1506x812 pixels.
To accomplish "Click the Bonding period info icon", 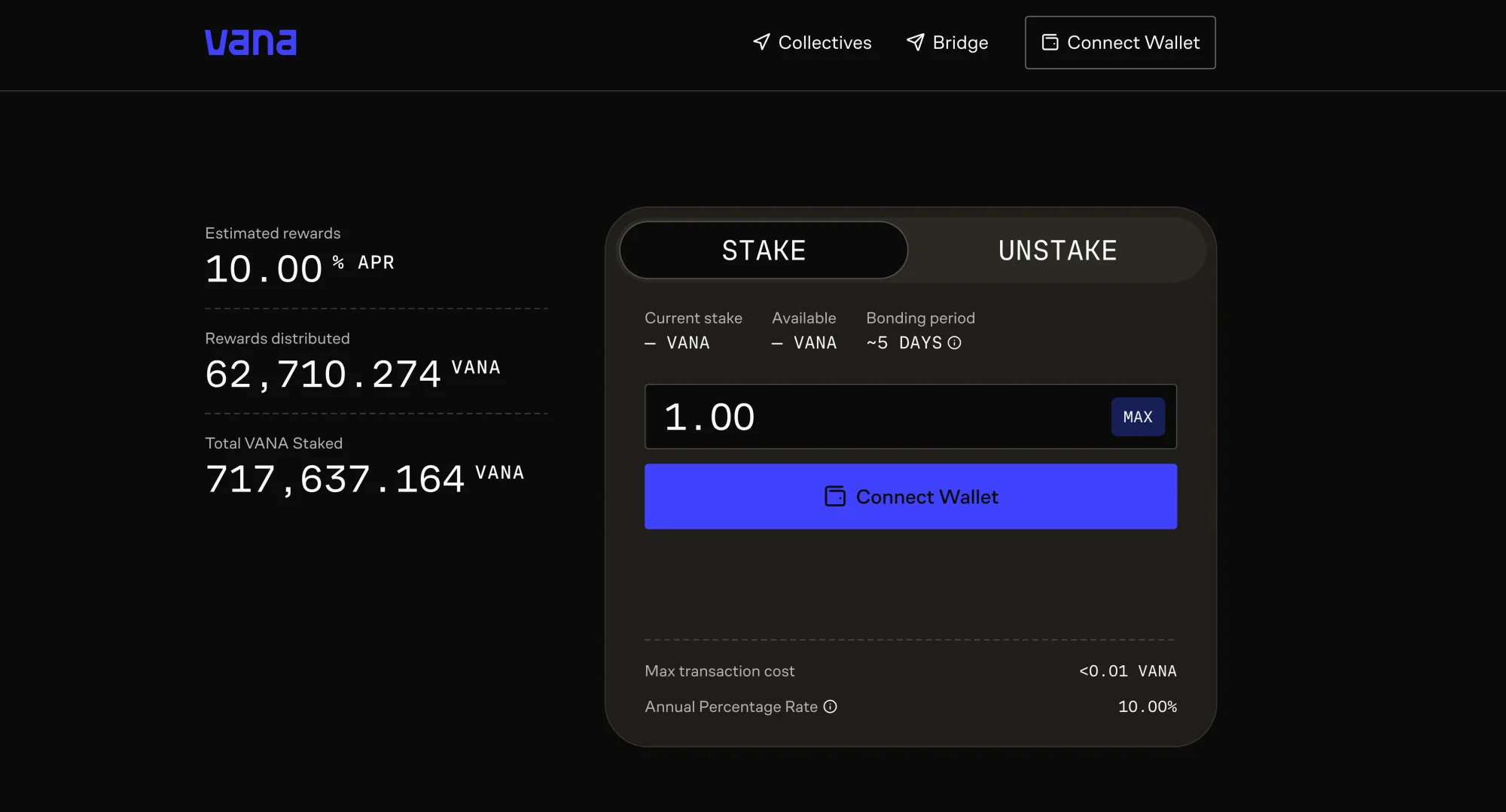I will tap(954, 343).
